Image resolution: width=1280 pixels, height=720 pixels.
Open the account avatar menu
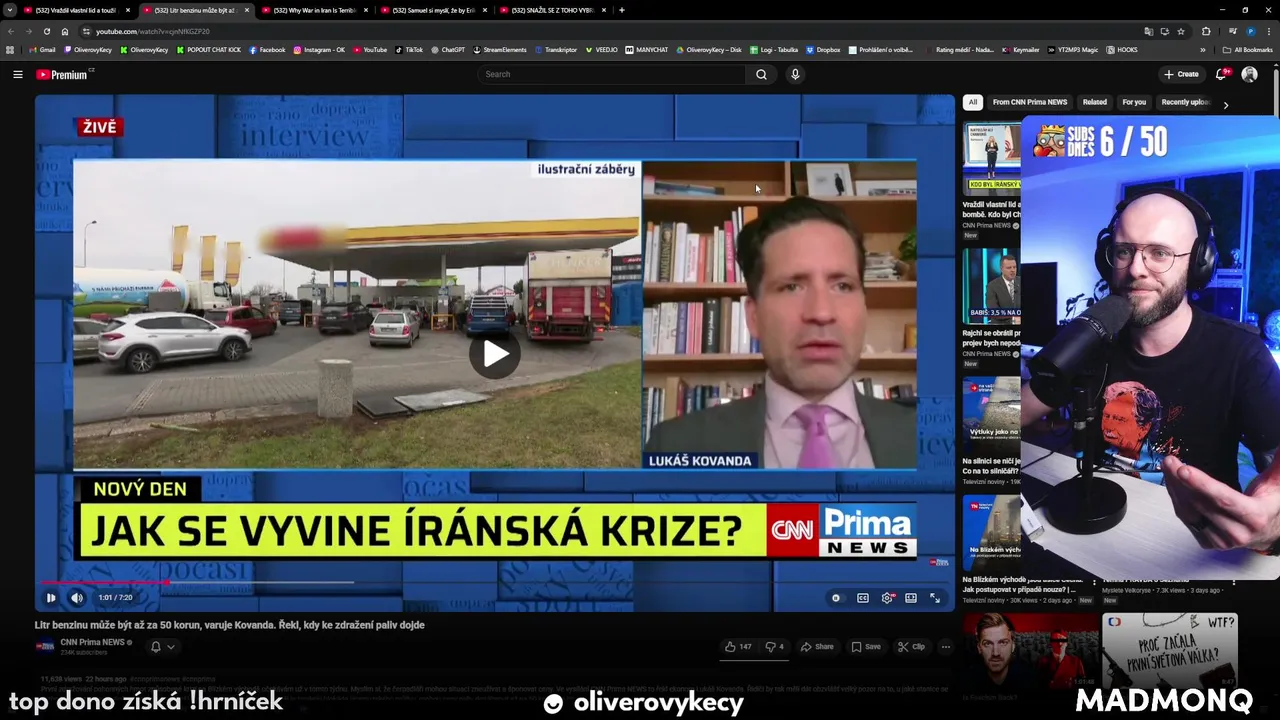(1249, 74)
